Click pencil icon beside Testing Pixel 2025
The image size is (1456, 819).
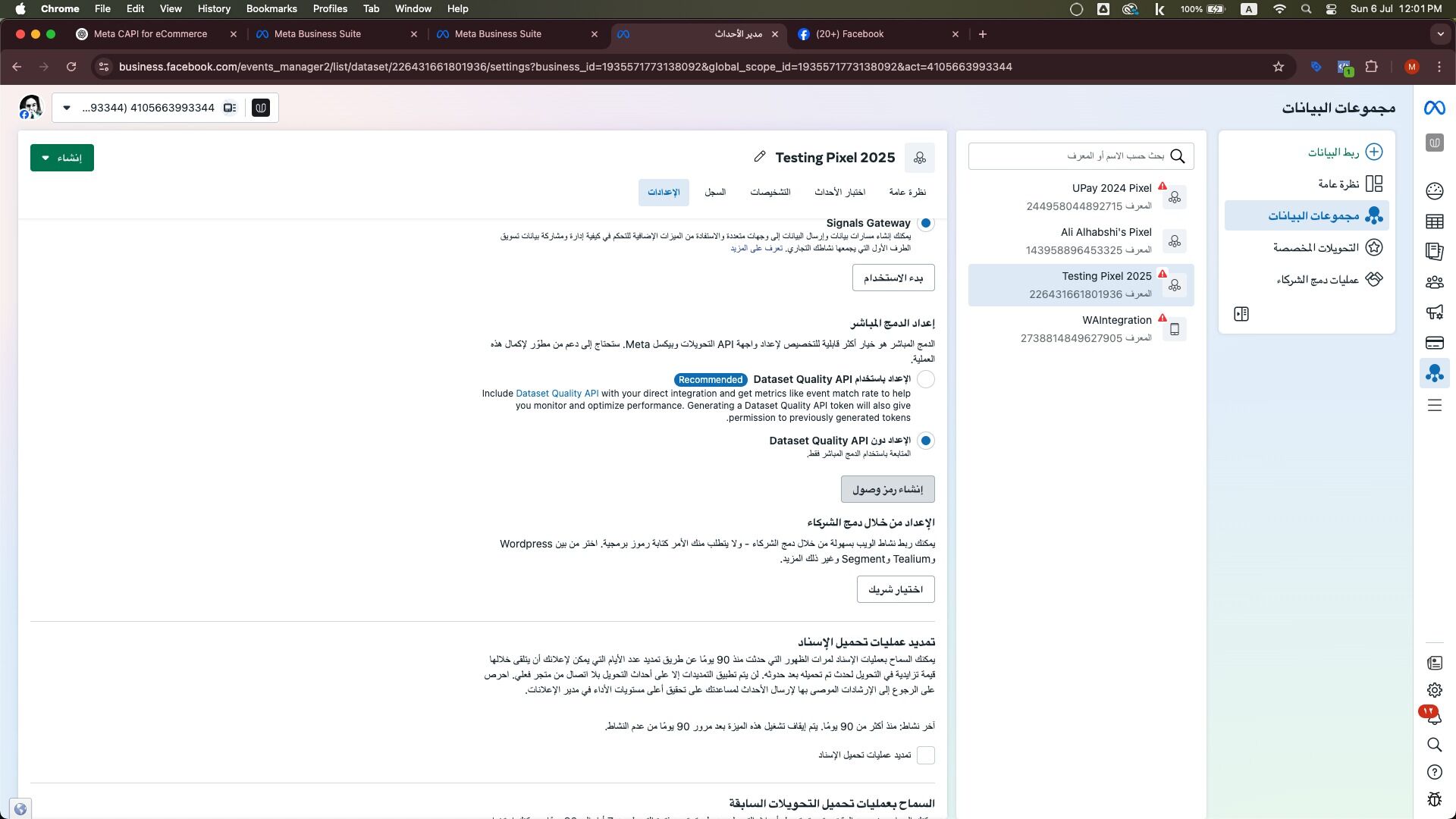pyautogui.click(x=759, y=157)
